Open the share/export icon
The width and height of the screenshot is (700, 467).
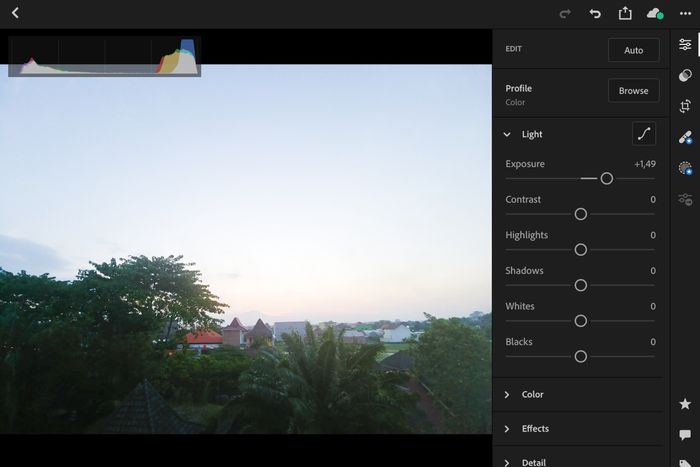tap(625, 13)
